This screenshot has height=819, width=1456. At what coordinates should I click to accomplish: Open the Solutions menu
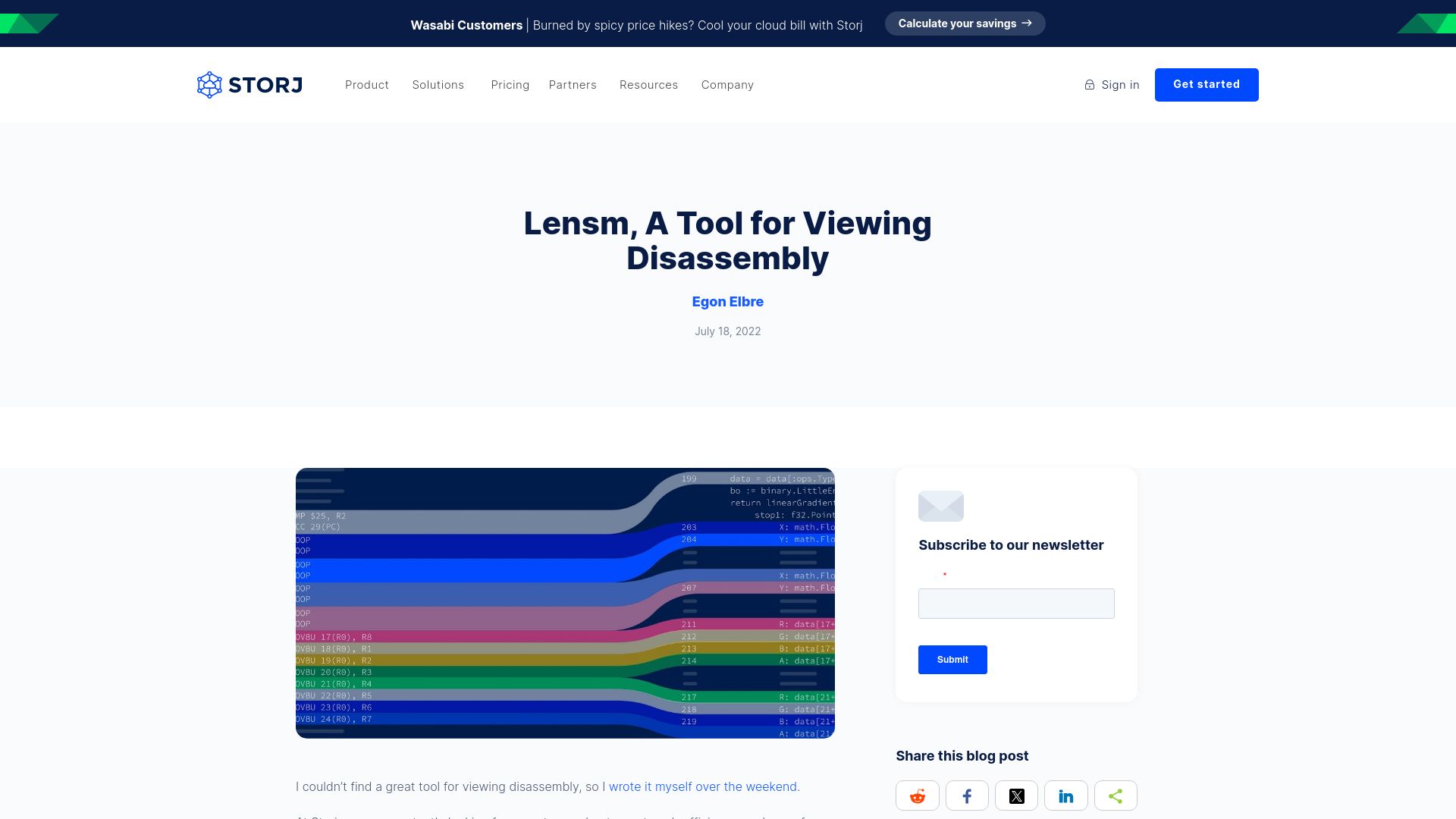(x=438, y=85)
